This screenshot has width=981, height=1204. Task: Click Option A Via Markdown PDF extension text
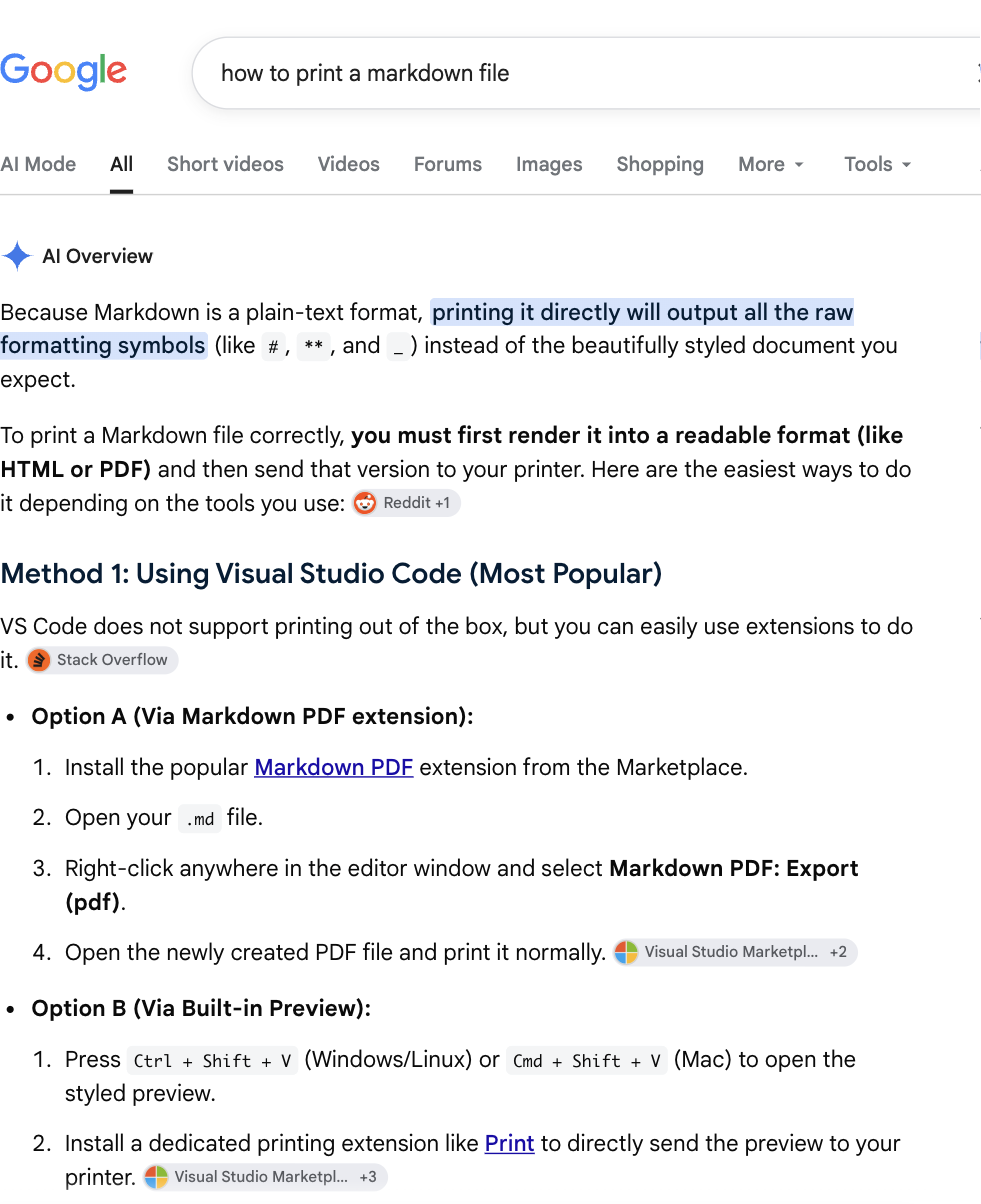point(252,716)
